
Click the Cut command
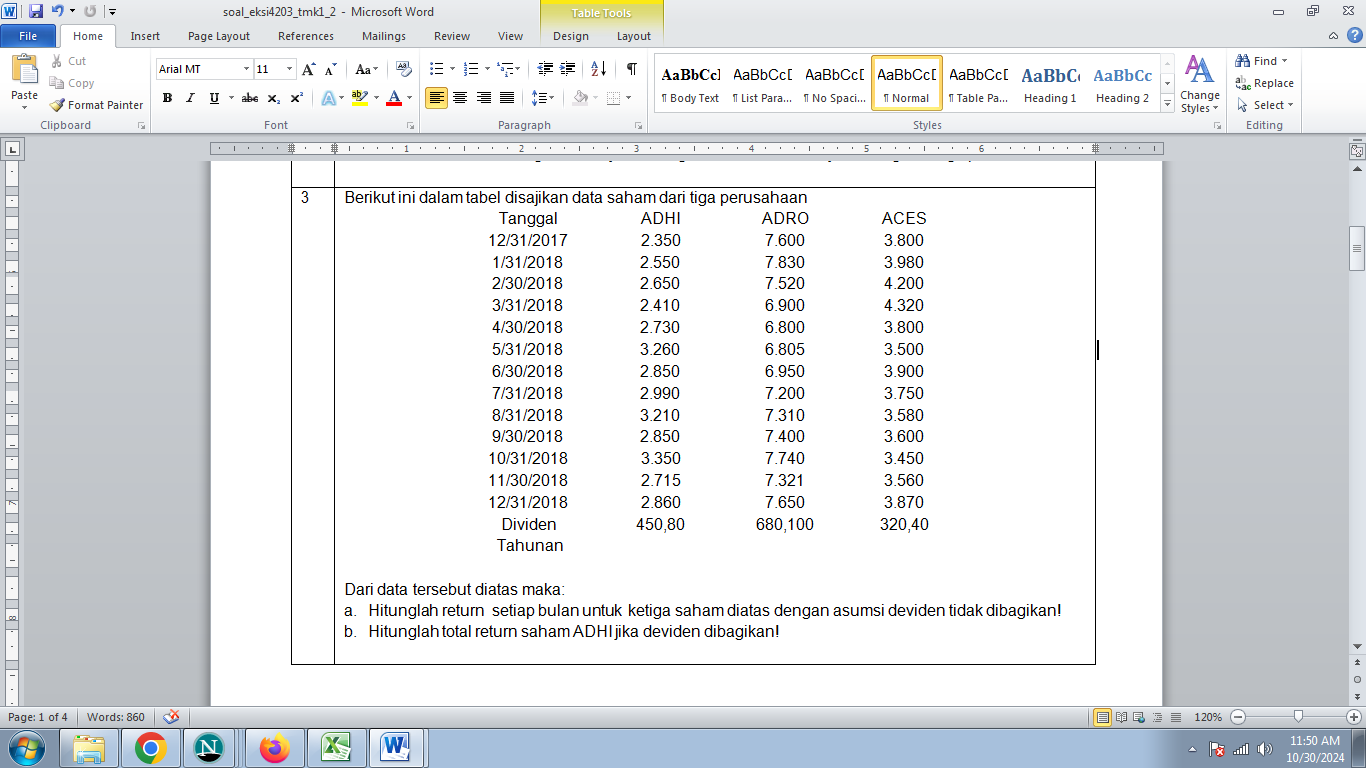(68, 61)
